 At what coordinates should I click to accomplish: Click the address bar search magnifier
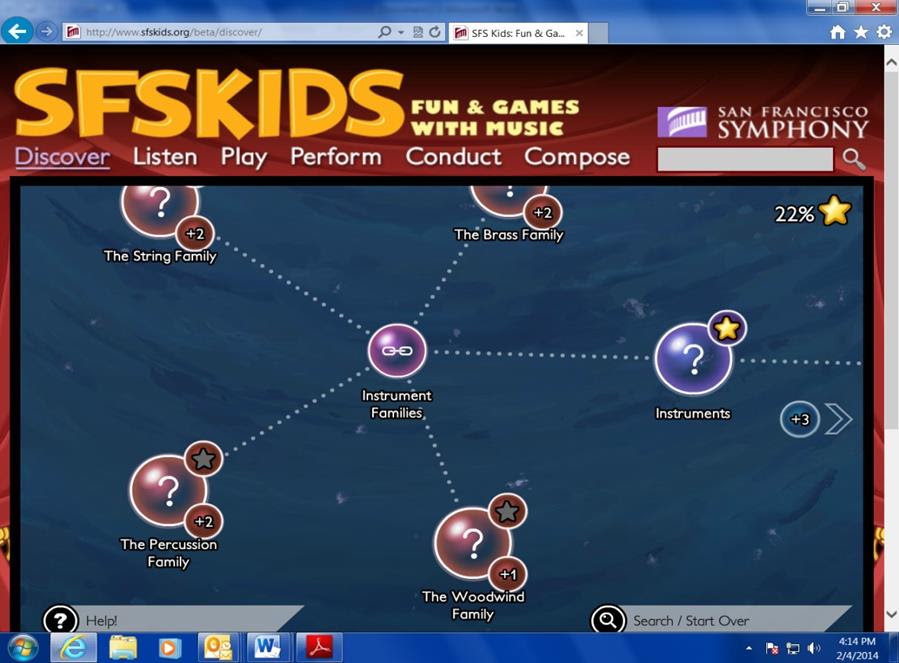coord(384,32)
